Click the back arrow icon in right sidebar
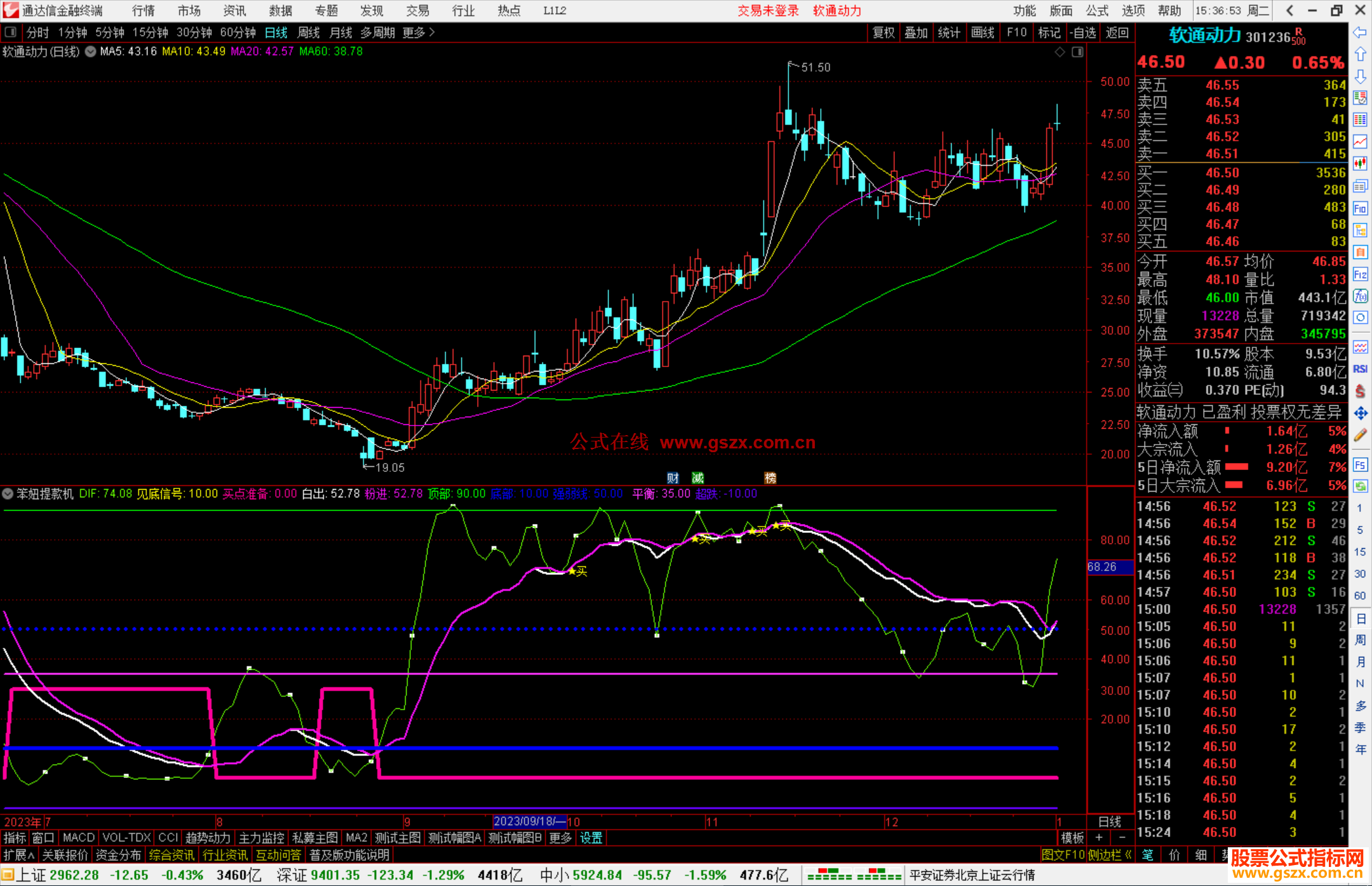Viewport: 1372px width, 886px height. (1360, 32)
